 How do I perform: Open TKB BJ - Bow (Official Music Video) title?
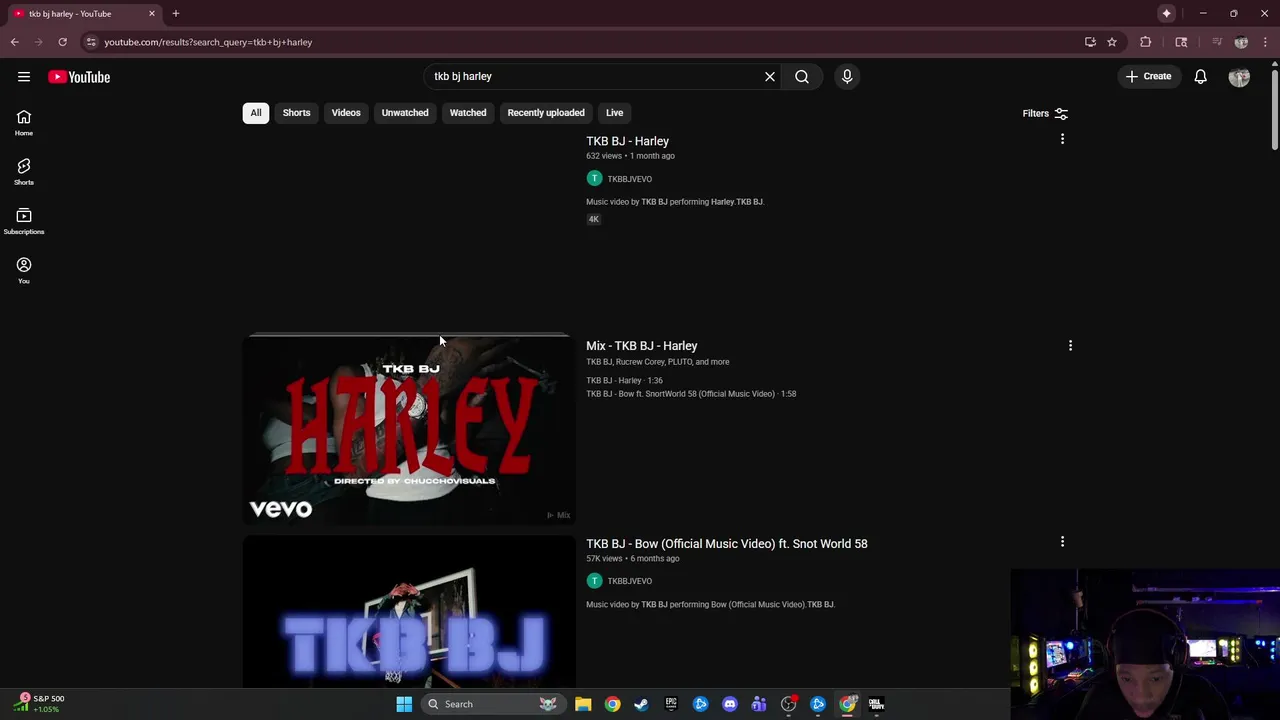click(x=726, y=544)
